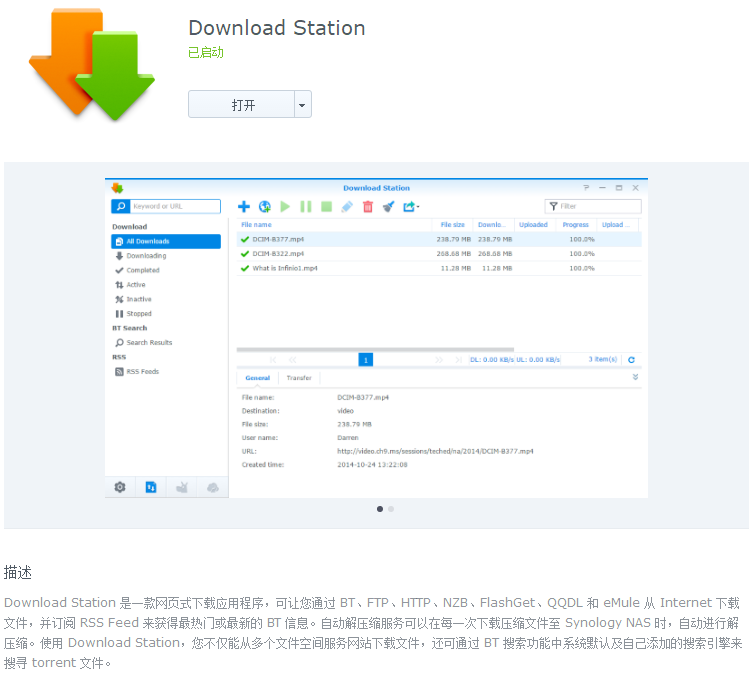Click the globe add-URL icon
Image resolution: width=750 pixels, height=674 pixels.
coord(265,207)
